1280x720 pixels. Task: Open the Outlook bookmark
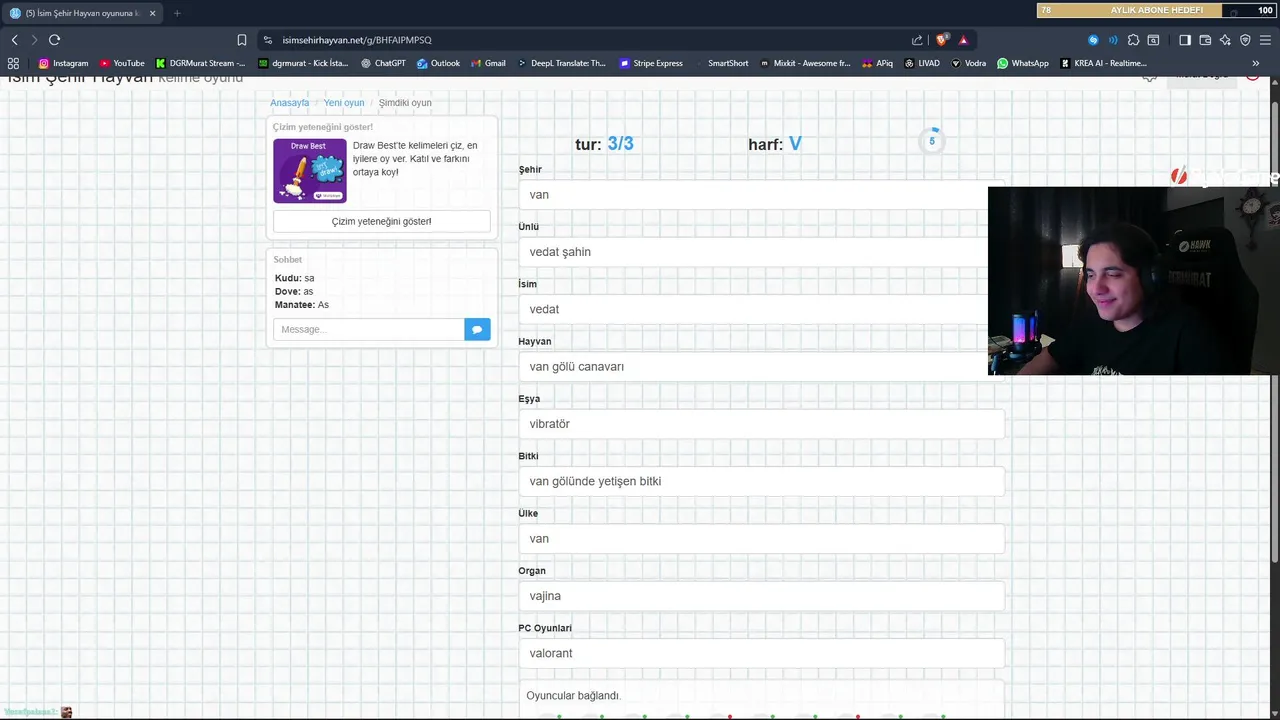click(x=438, y=63)
